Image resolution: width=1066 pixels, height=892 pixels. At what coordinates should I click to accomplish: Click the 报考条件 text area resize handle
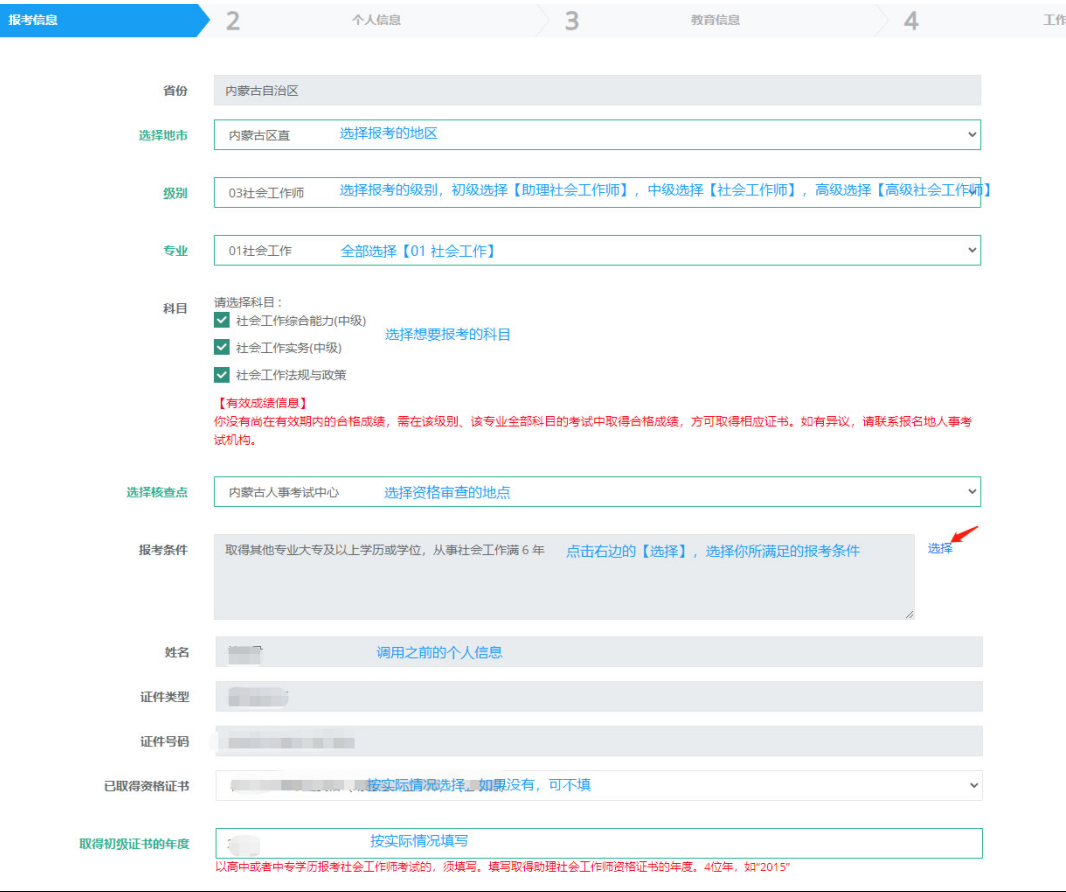click(x=909, y=614)
